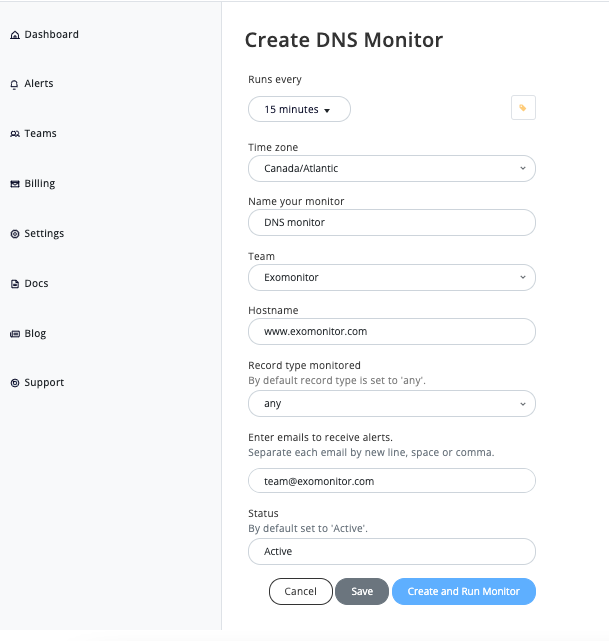The width and height of the screenshot is (609, 641).
Task: Click the Settings gear icon
Action: [x=15, y=234]
